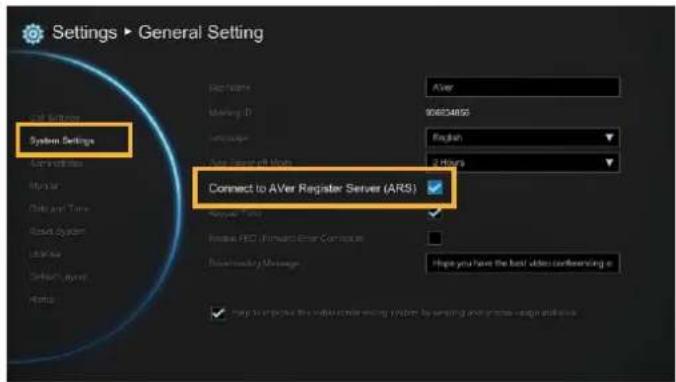
Task: Click the site name field containing AVer
Action: [x=523, y=87]
